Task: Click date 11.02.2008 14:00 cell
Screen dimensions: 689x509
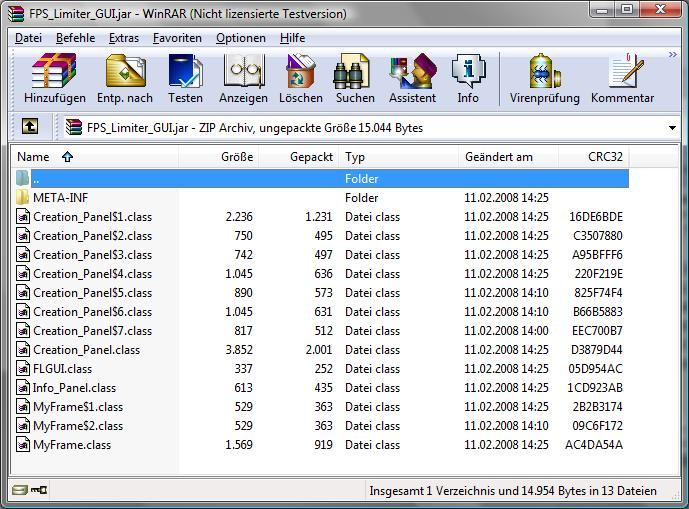Action: pyautogui.click(x=506, y=331)
